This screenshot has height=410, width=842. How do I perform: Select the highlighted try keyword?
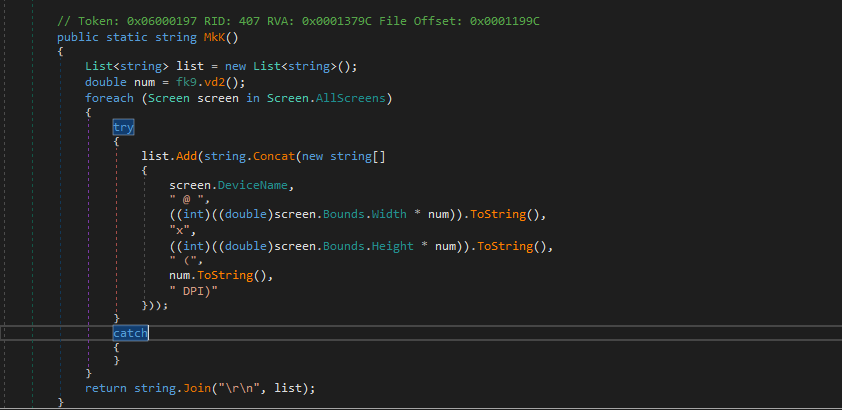123,128
